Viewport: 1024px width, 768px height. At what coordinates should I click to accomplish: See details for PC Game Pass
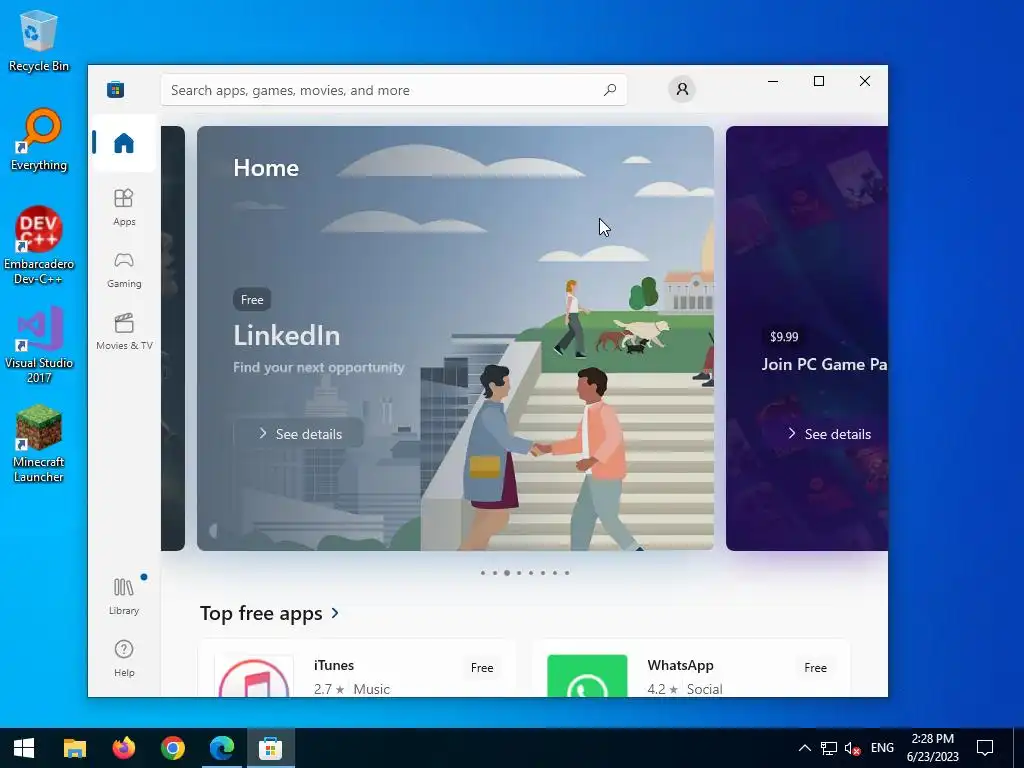coord(829,434)
